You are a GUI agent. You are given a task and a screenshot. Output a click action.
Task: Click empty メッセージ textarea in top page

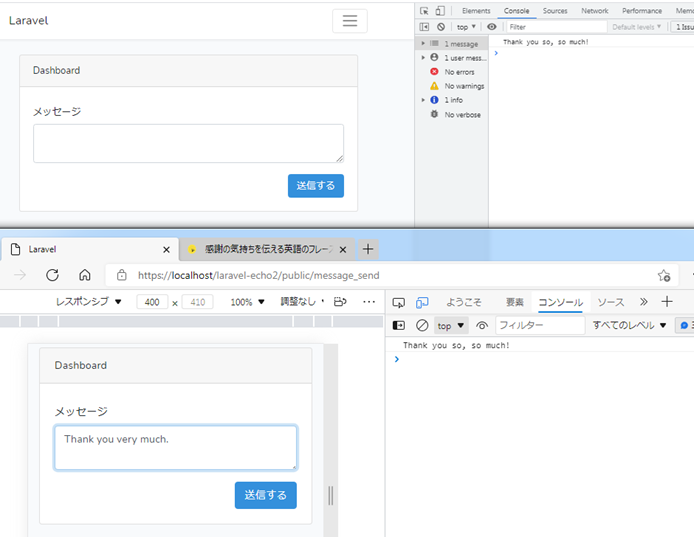(x=189, y=143)
